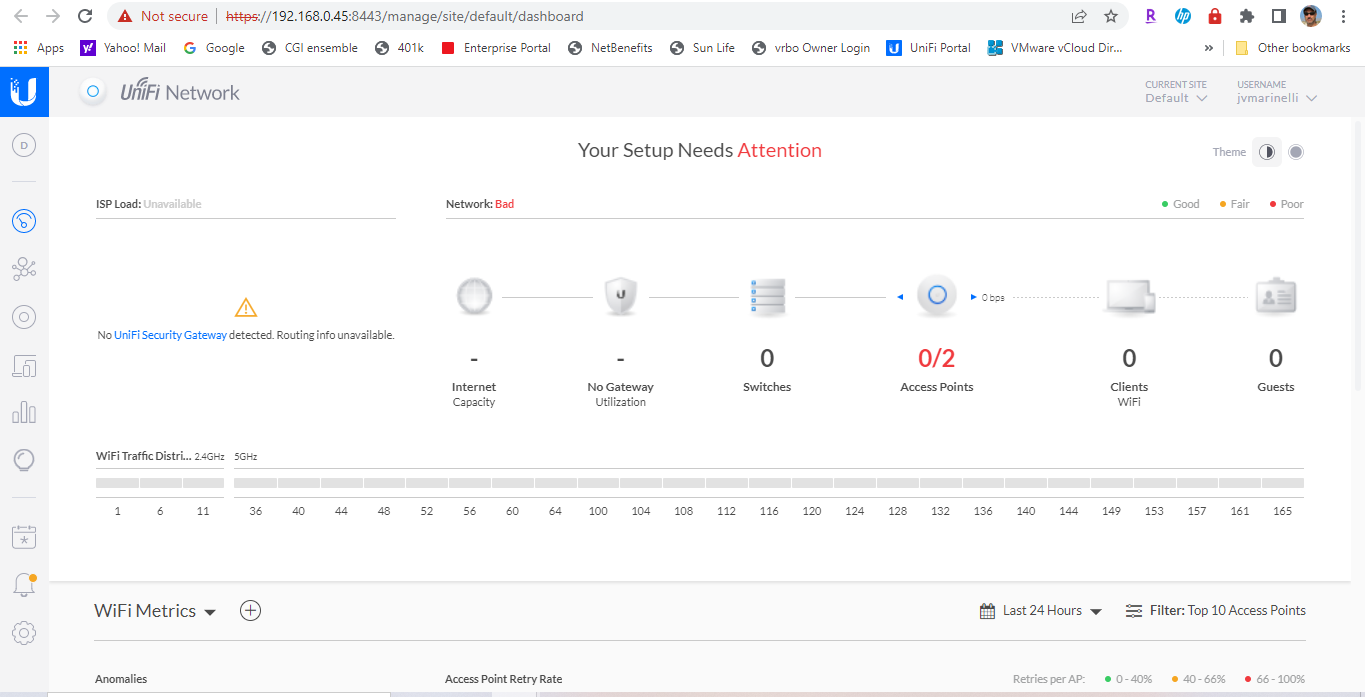Open the UniFi Portal bookmark

point(929,48)
